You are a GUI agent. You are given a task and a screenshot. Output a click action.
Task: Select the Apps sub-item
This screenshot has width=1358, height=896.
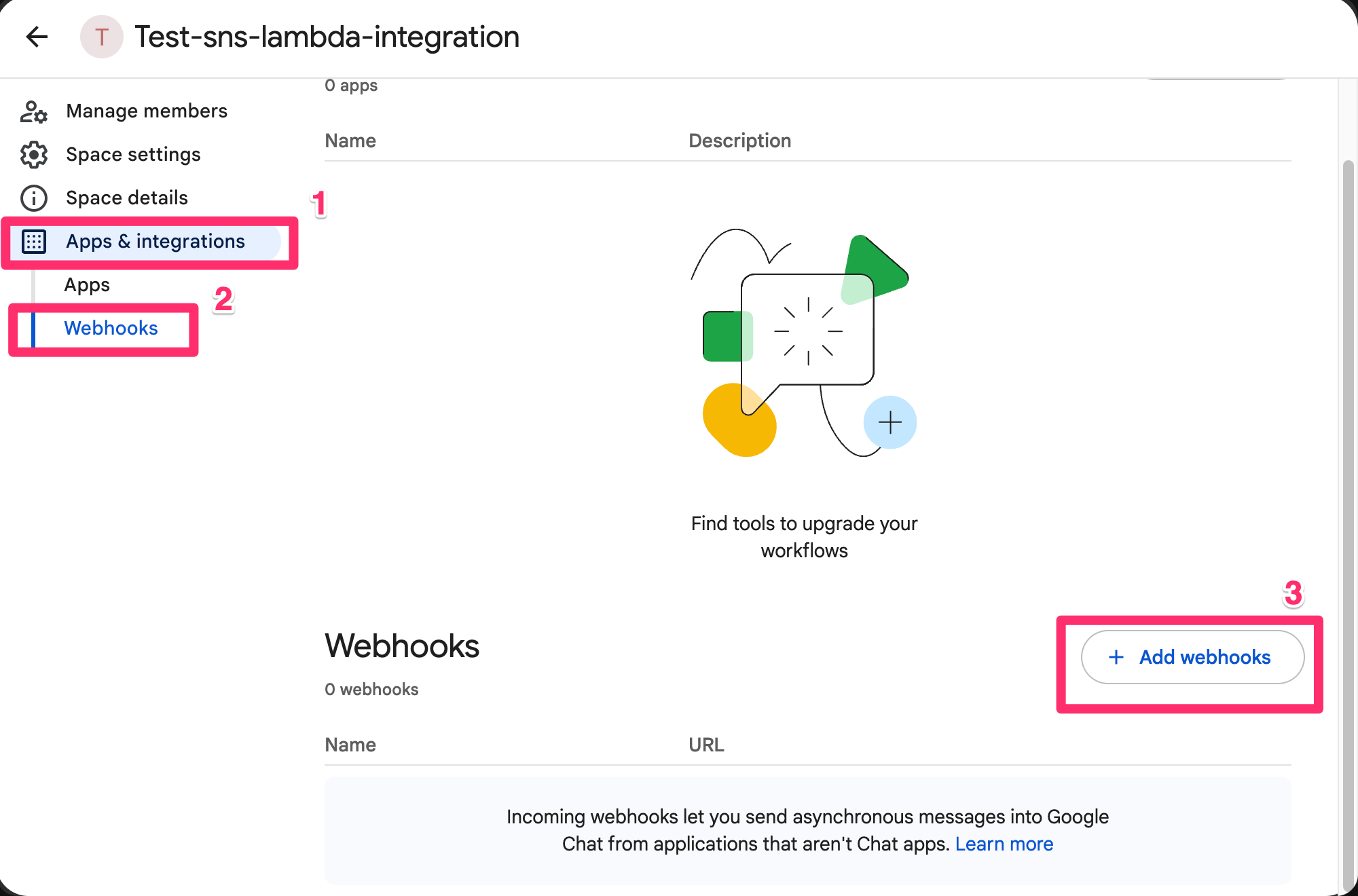tap(87, 285)
